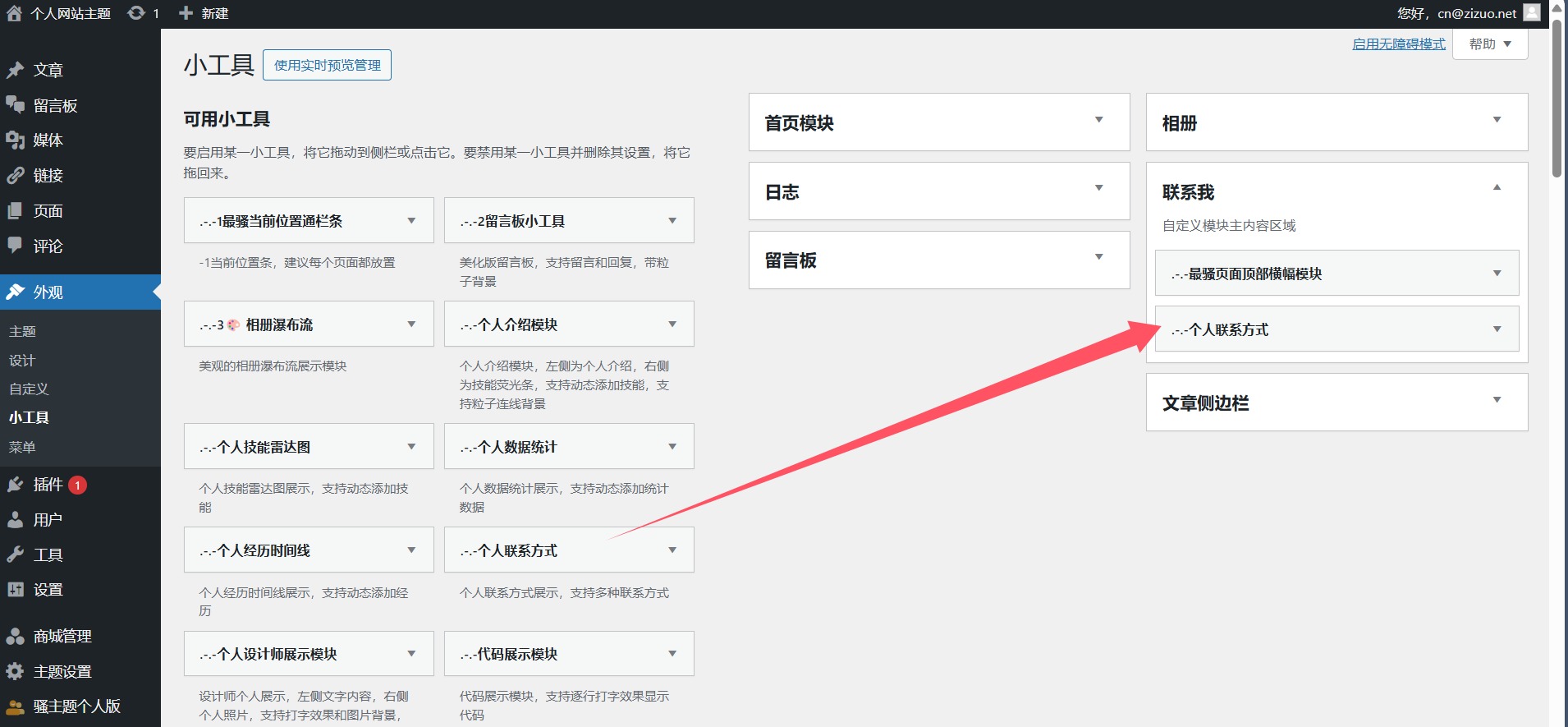Click the user avatar in top right
Image resolution: width=1568 pixels, height=727 pixels.
(1531, 12)
